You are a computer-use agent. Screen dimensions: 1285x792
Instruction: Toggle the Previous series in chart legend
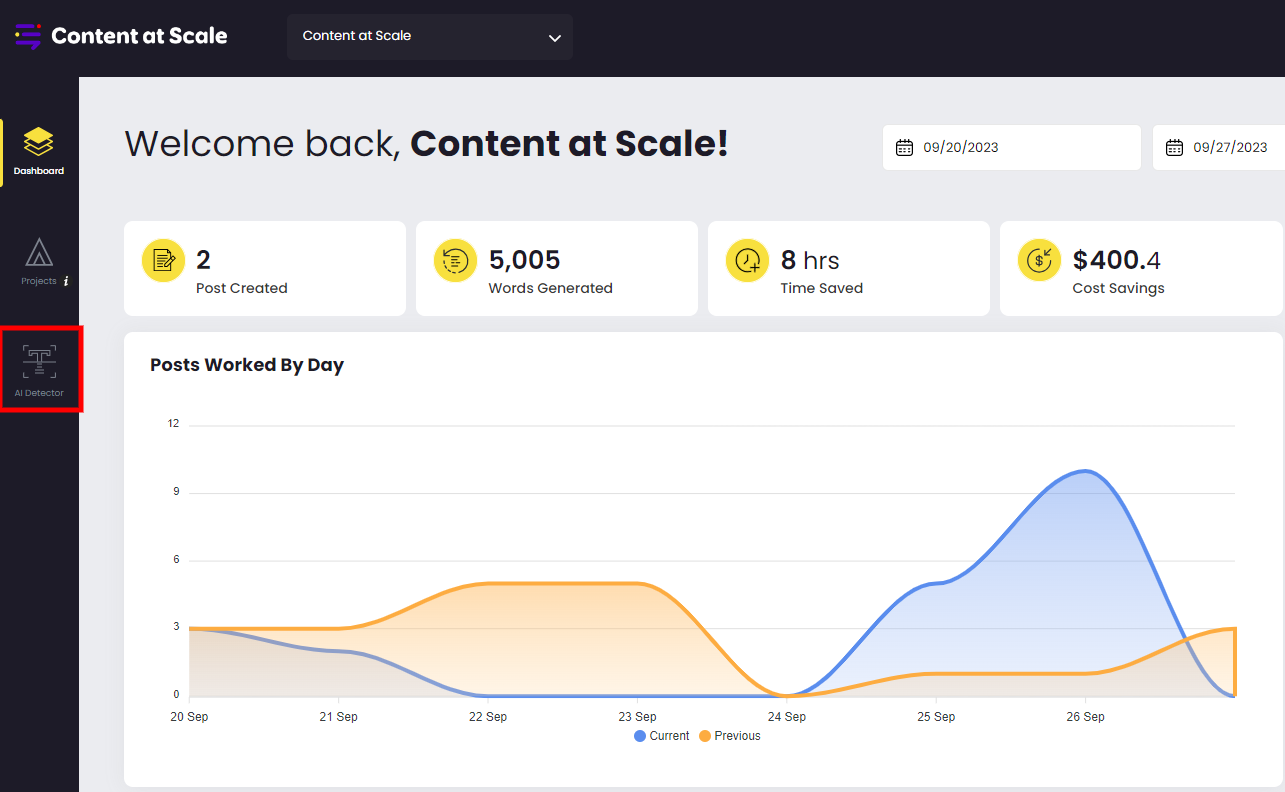(729, 736)
